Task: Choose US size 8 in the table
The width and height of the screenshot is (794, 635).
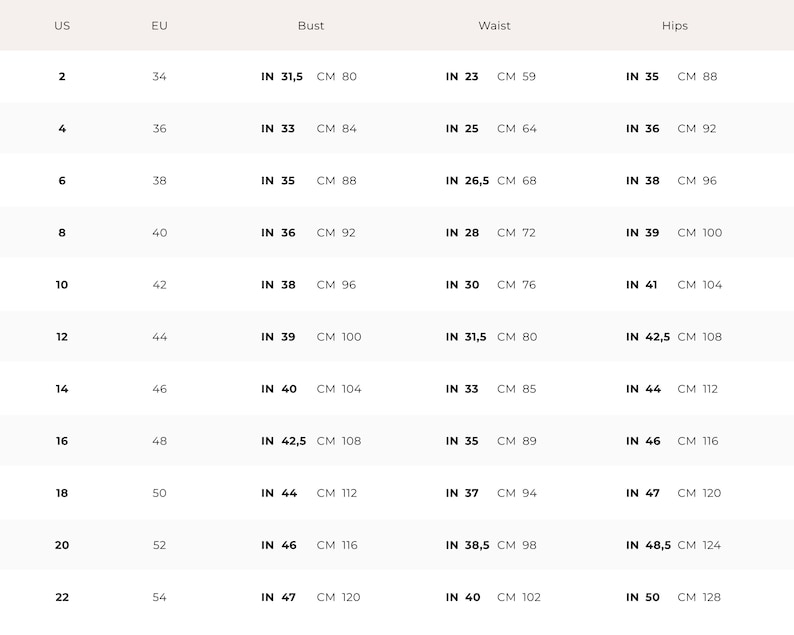Action: [62, 233]
